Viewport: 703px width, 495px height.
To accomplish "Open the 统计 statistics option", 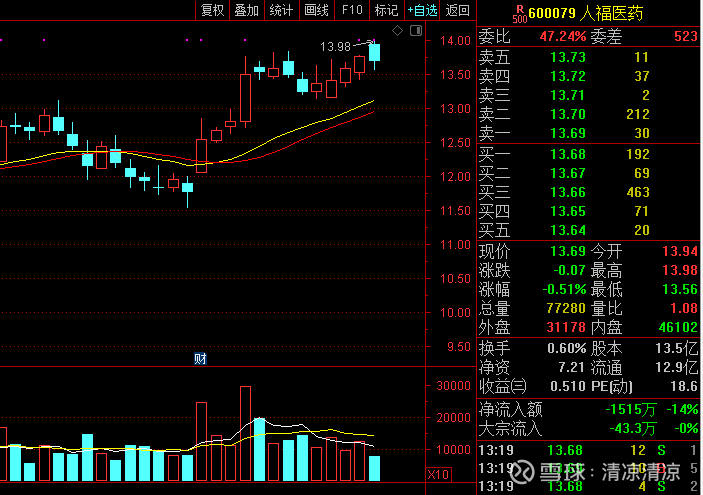I will pyautogui.click(x=281, y=10).
